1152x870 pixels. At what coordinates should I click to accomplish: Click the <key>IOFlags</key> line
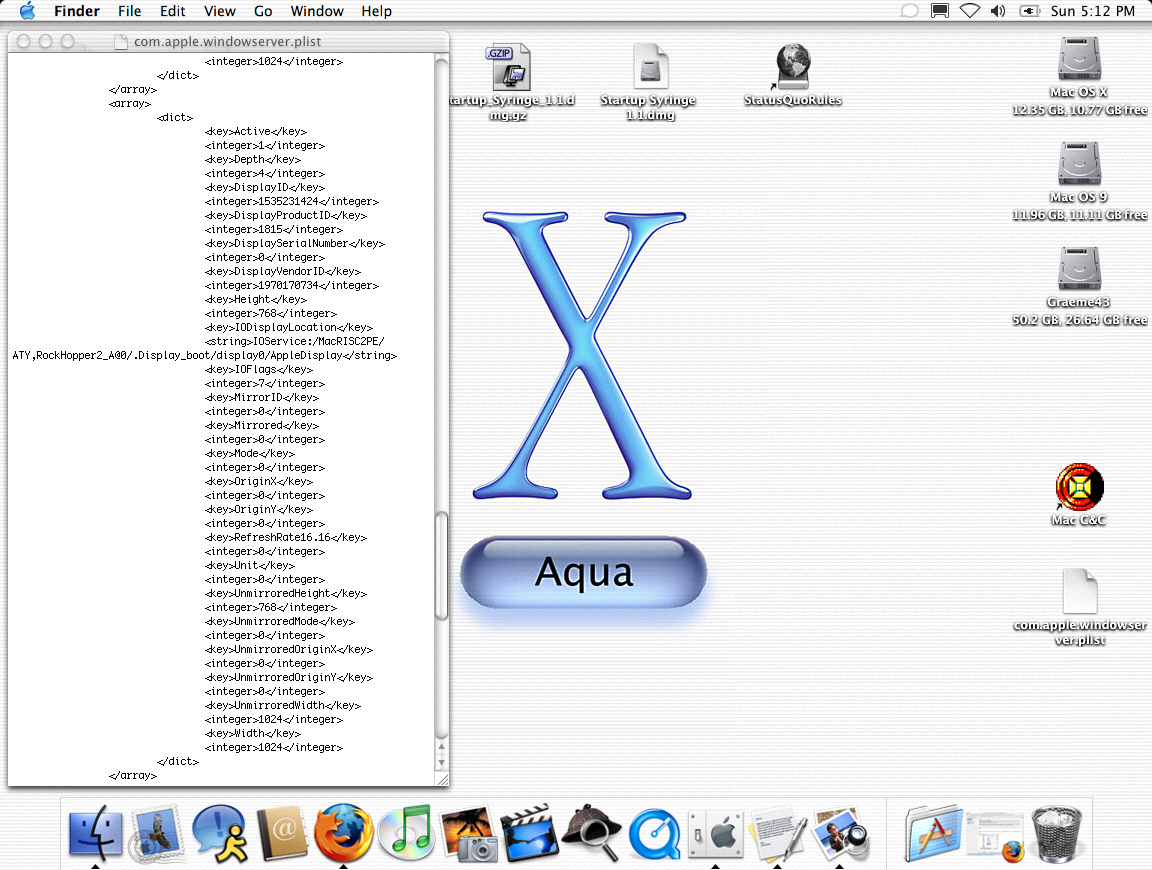coord(259,370)
